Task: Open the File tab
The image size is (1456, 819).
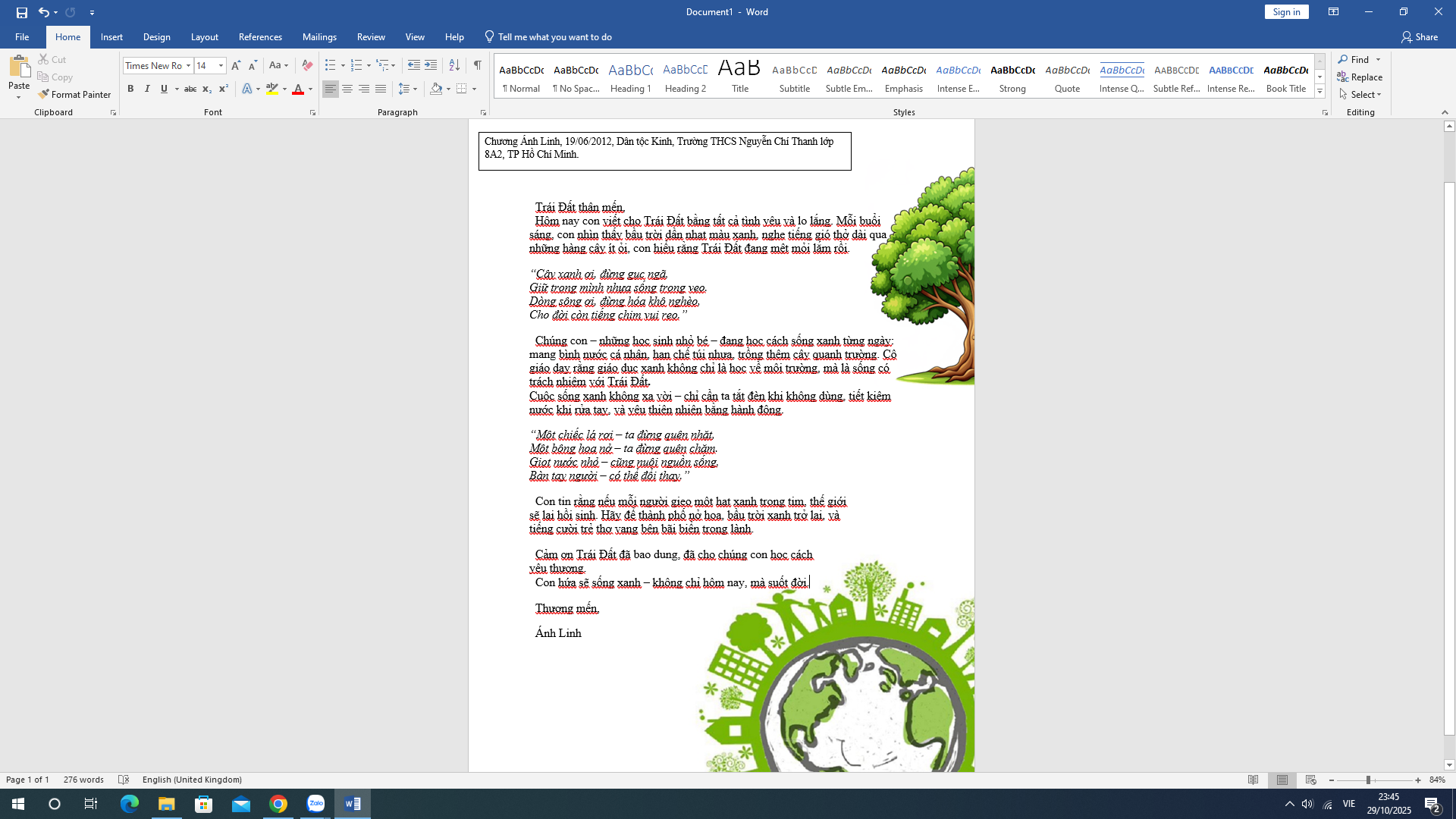Action: click(x=22, y=36)
